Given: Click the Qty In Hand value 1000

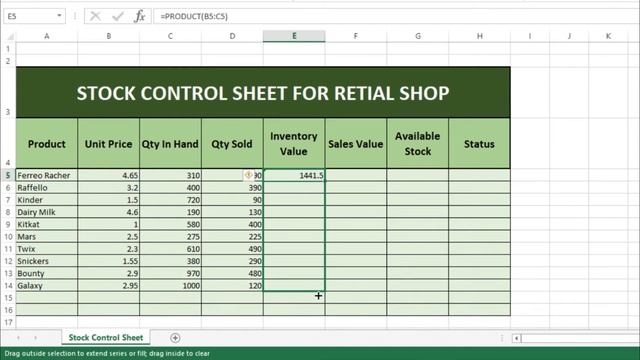Looking at the screenshot, I should point(170,285).
